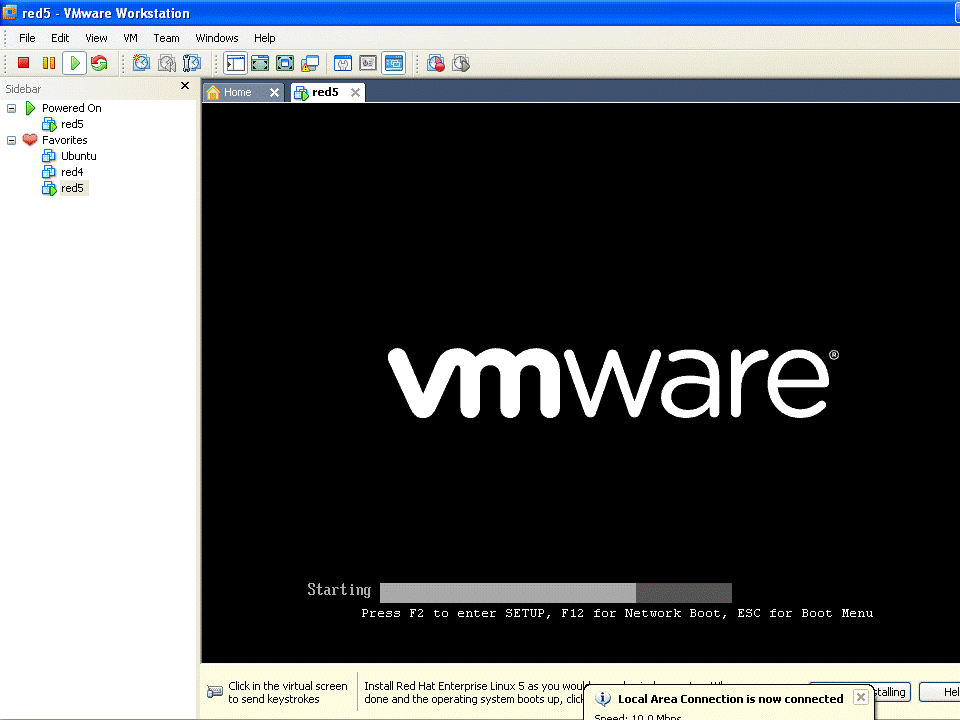Click the Favorites heart icon
Image resolution: width=960 pixels, height=720 pixels.
(x=30, y=140)
